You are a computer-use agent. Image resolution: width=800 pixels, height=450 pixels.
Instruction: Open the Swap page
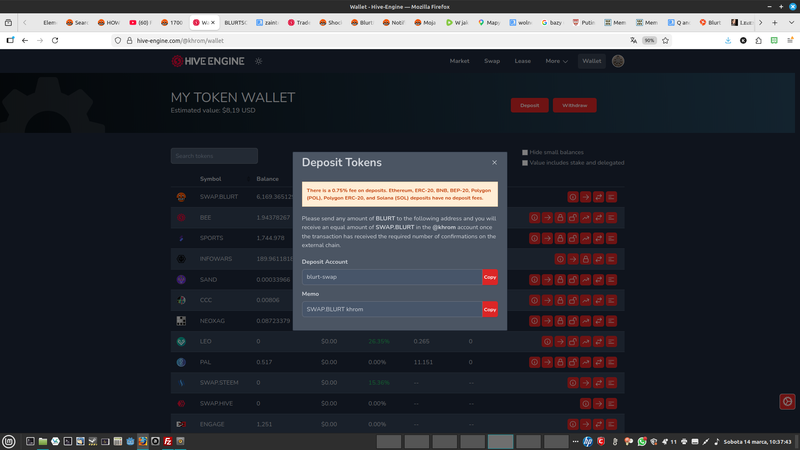pos(492,61)
